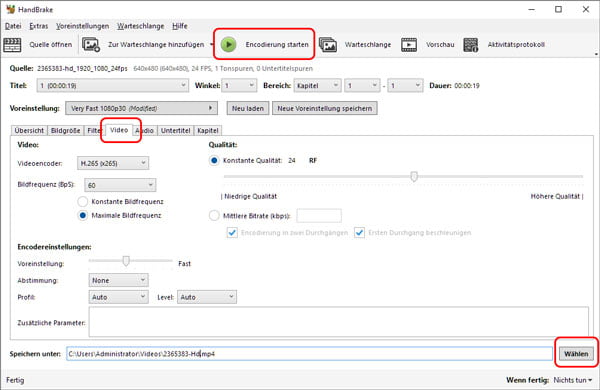Viewport: 600px width, 390px height.
Task: Open the Bereich Kapitel dropdown
Action: [x=317, y=85]
